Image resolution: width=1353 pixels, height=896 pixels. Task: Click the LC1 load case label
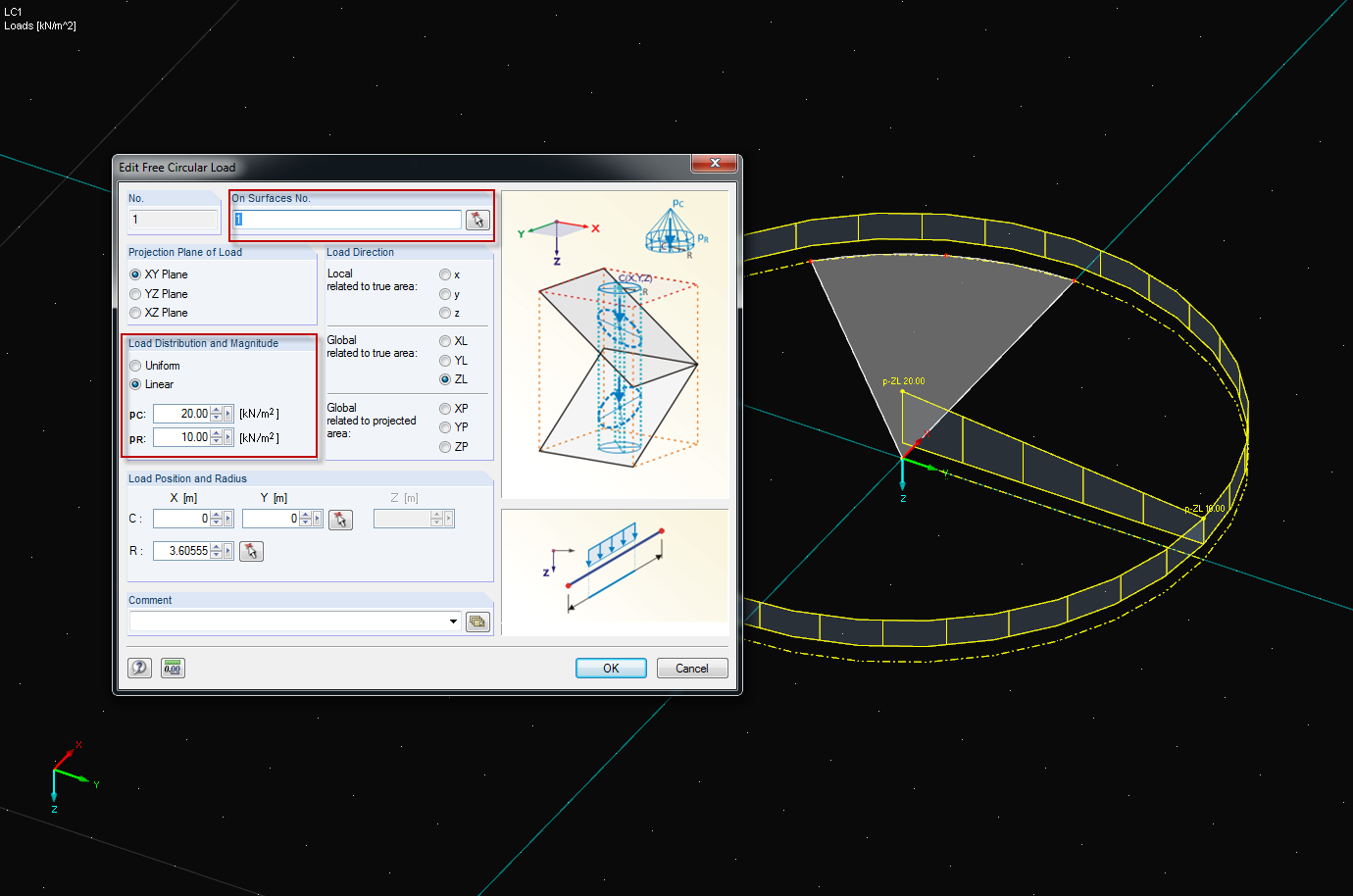(13, 13)
